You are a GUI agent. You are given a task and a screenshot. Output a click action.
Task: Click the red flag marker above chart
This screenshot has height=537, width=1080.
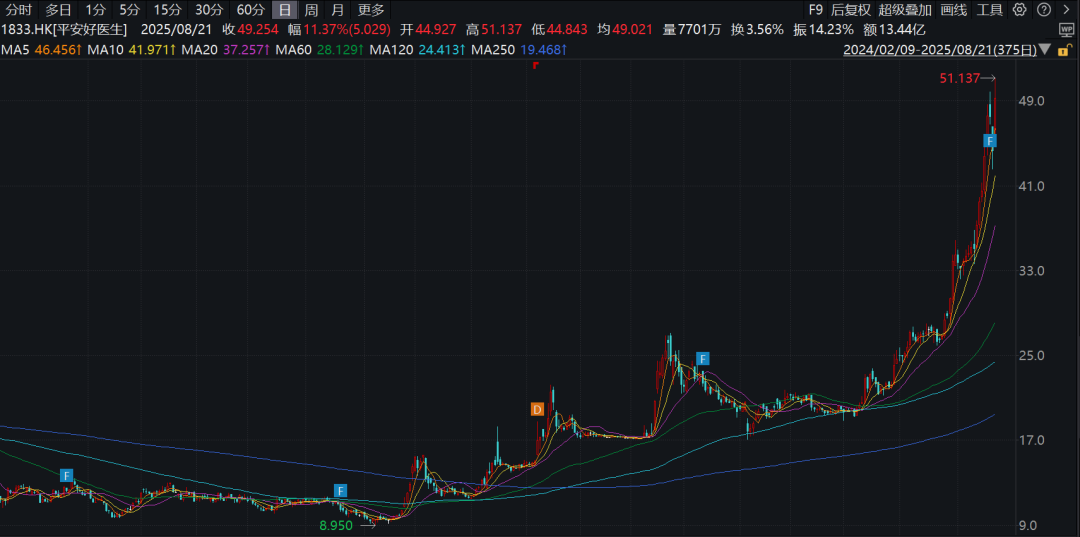[535, 65]
